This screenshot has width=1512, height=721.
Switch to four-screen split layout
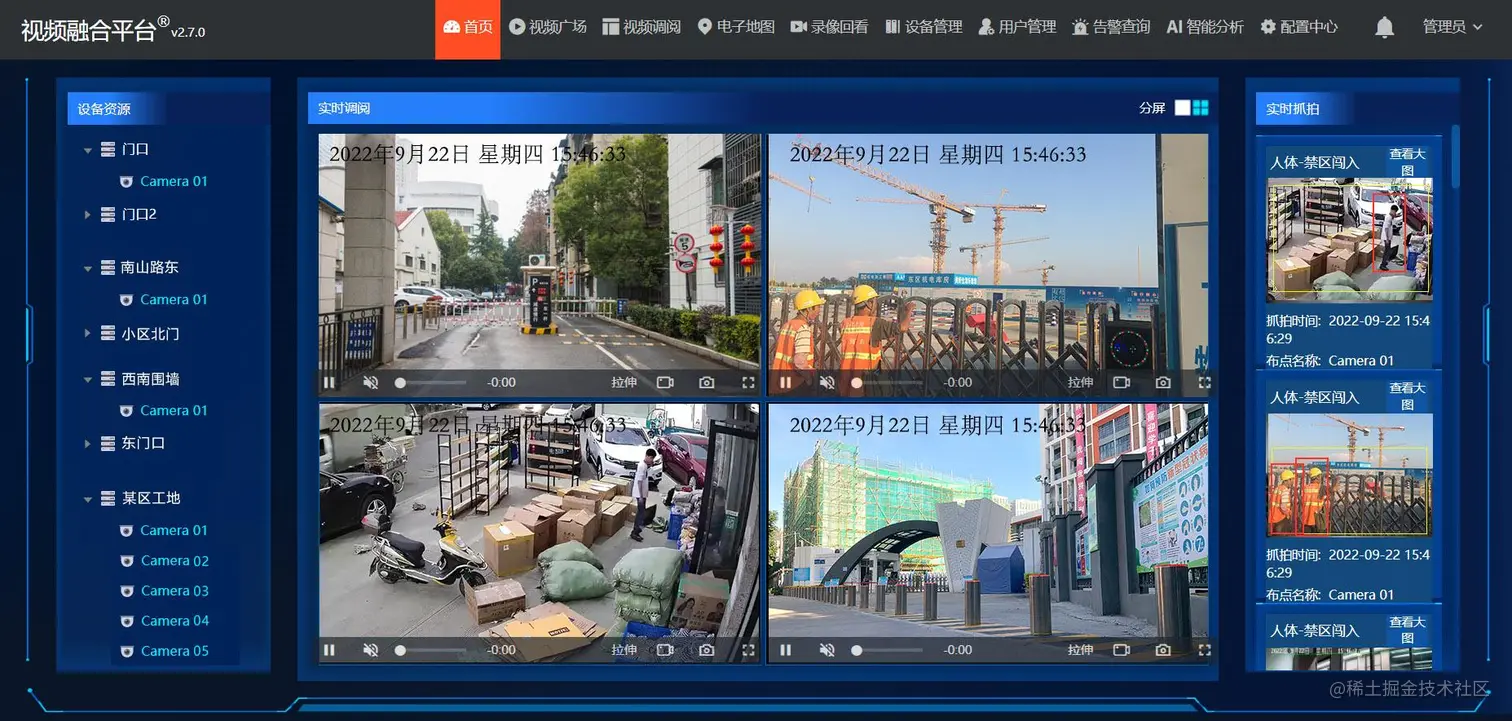point(1201,108)
